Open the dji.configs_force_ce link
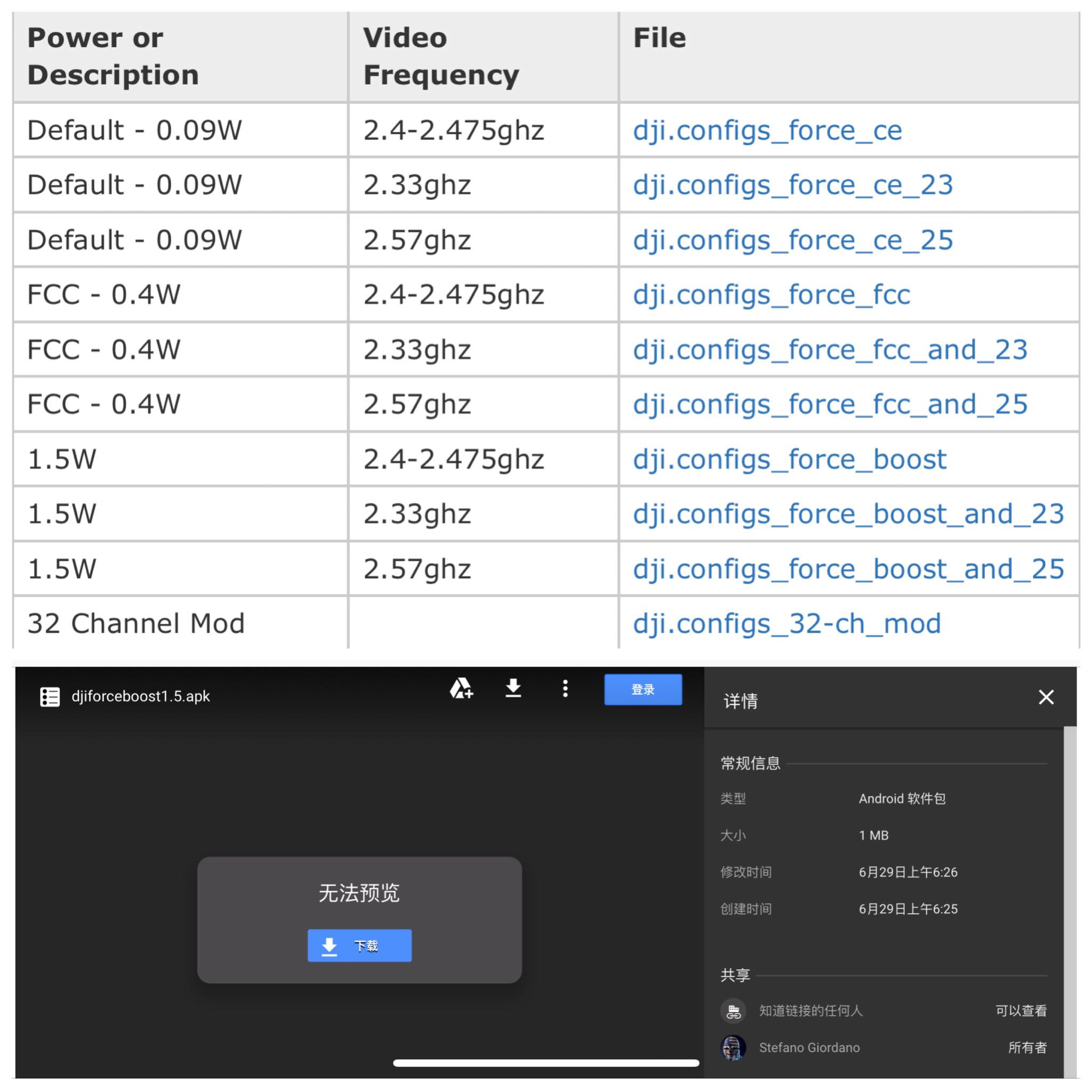The image size is (1092, 1092). click(767, 131)
